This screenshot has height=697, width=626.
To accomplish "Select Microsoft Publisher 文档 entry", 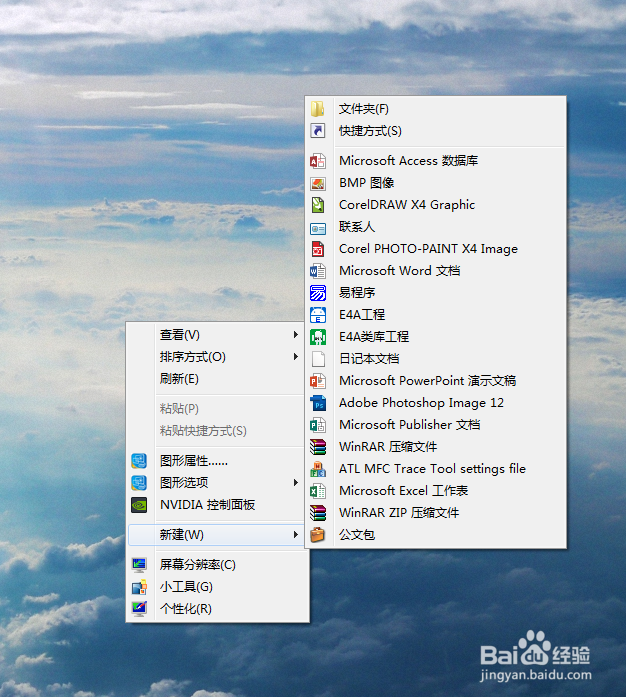I will 436,425.
